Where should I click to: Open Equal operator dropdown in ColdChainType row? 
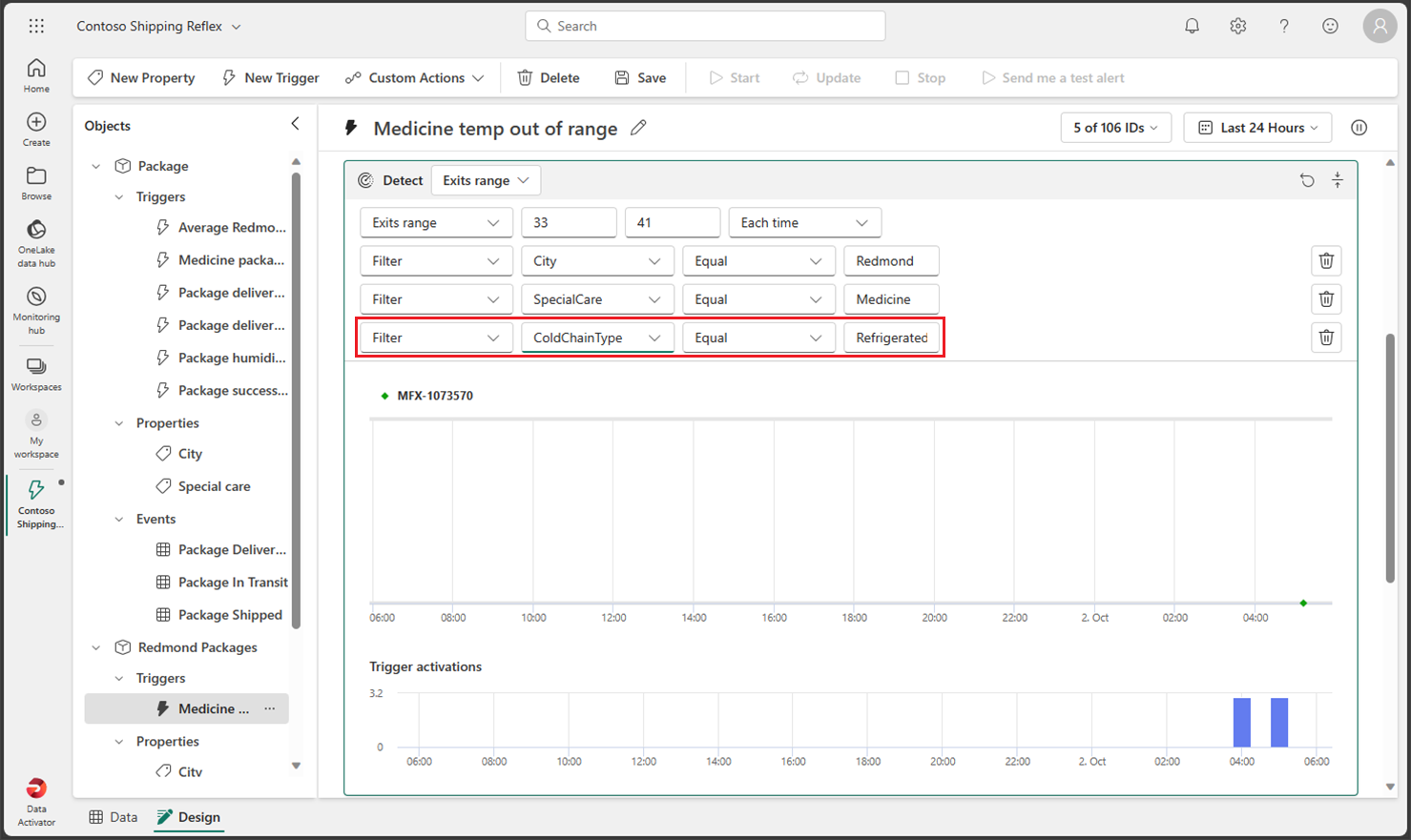[x=758, y=338]
